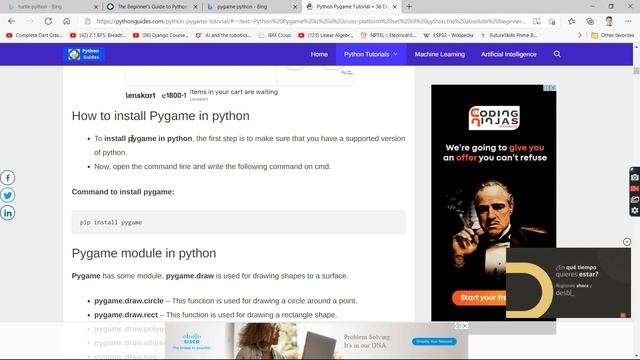Open recorder gallery icon
This screenshot has height=360, width=640.
click(634, 200)
